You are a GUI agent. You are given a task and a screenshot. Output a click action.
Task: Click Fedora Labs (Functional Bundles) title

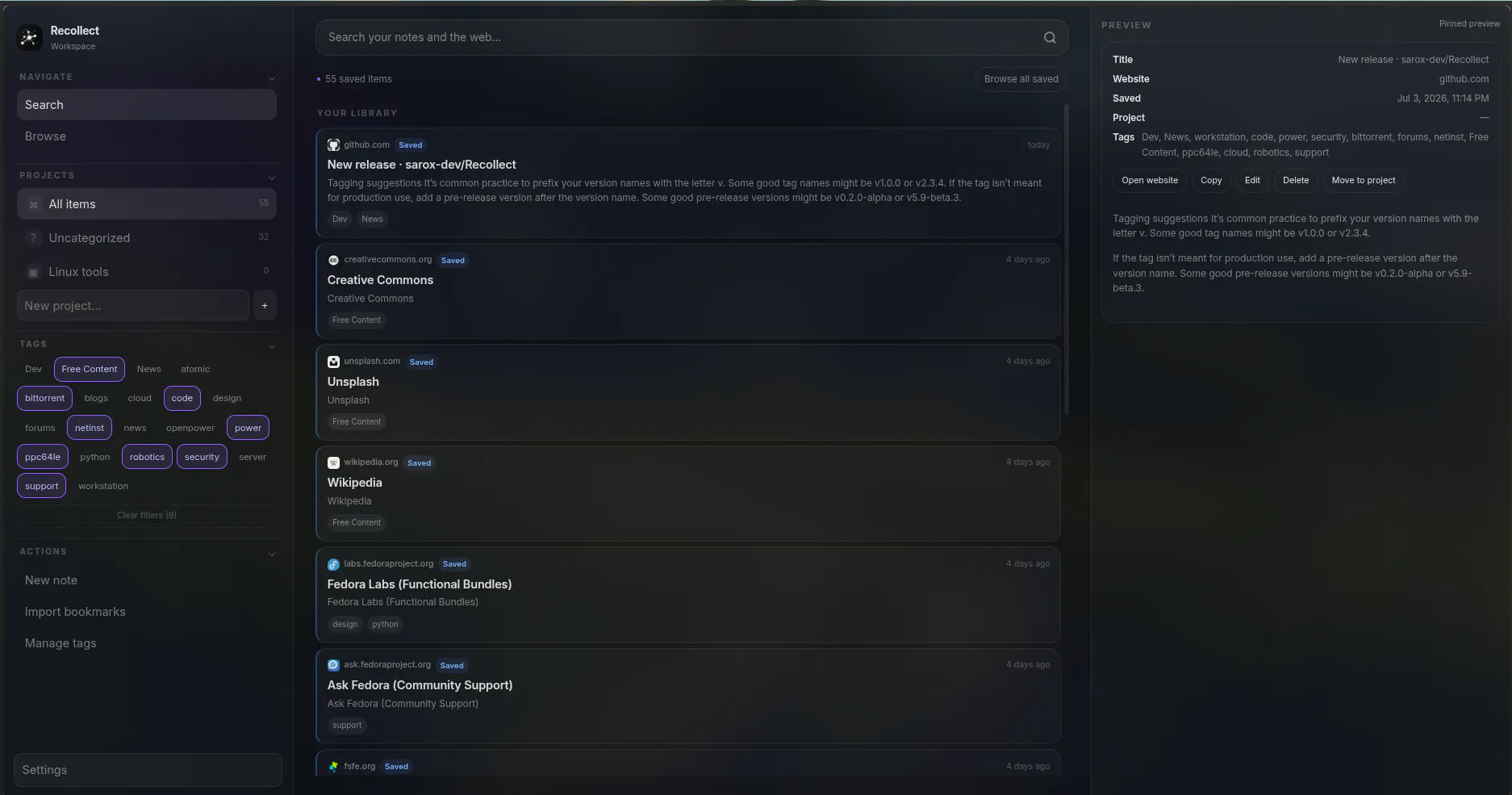click(x=420, y=584)
